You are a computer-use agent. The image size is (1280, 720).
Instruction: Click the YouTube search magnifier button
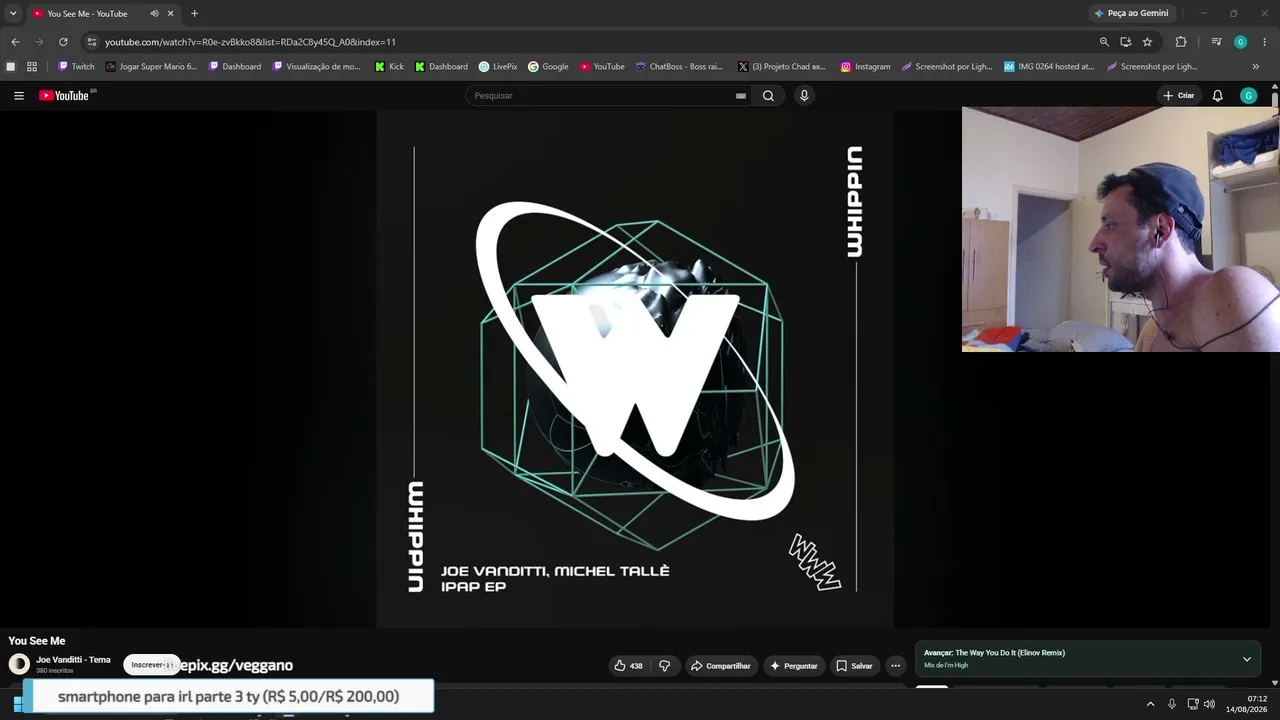[x=768, y=96]
